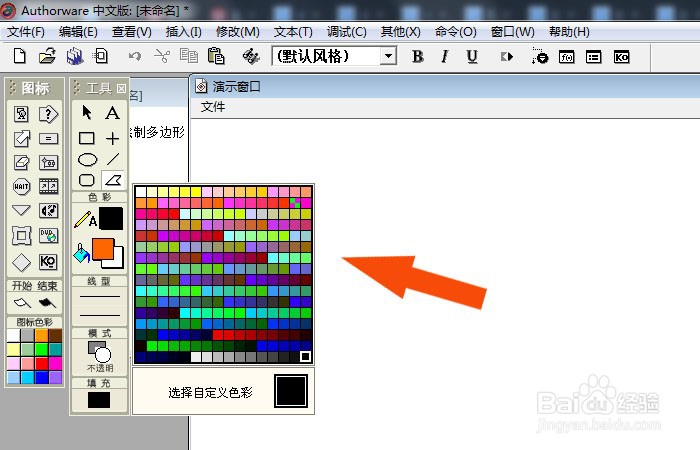Click the Wait icon in icon palette

(x=21, y=186)
